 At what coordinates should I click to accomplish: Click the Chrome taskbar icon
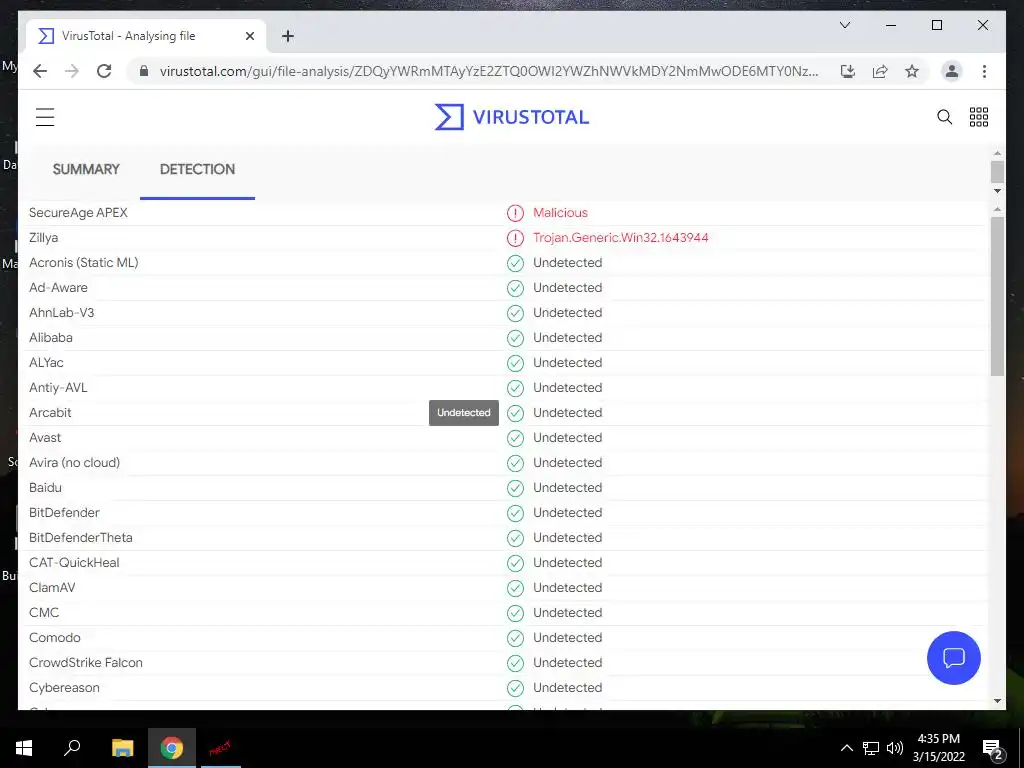point(172,748)
